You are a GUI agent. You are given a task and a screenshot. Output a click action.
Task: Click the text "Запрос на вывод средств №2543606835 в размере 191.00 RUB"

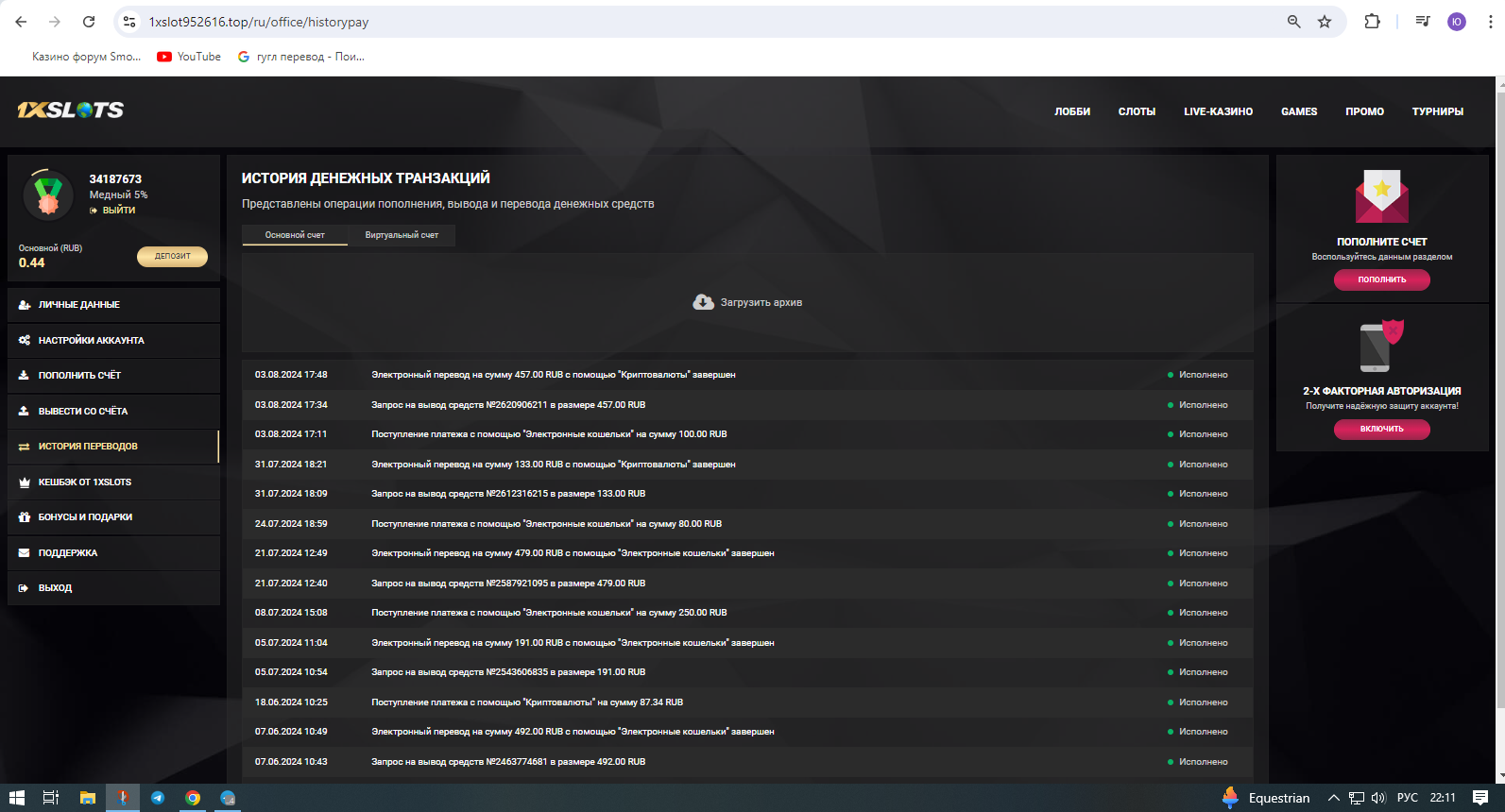pyautogui.click(x=508, y=672)
